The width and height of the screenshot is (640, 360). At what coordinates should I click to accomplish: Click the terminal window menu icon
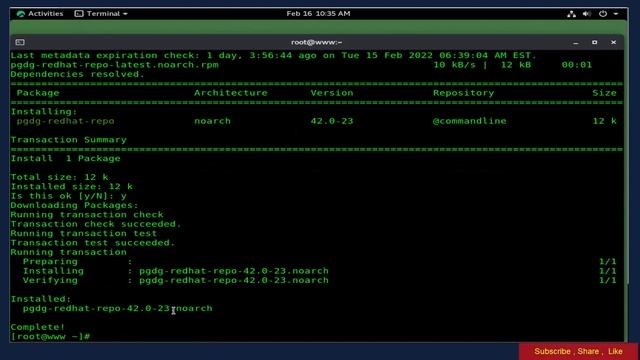(20, 42)
